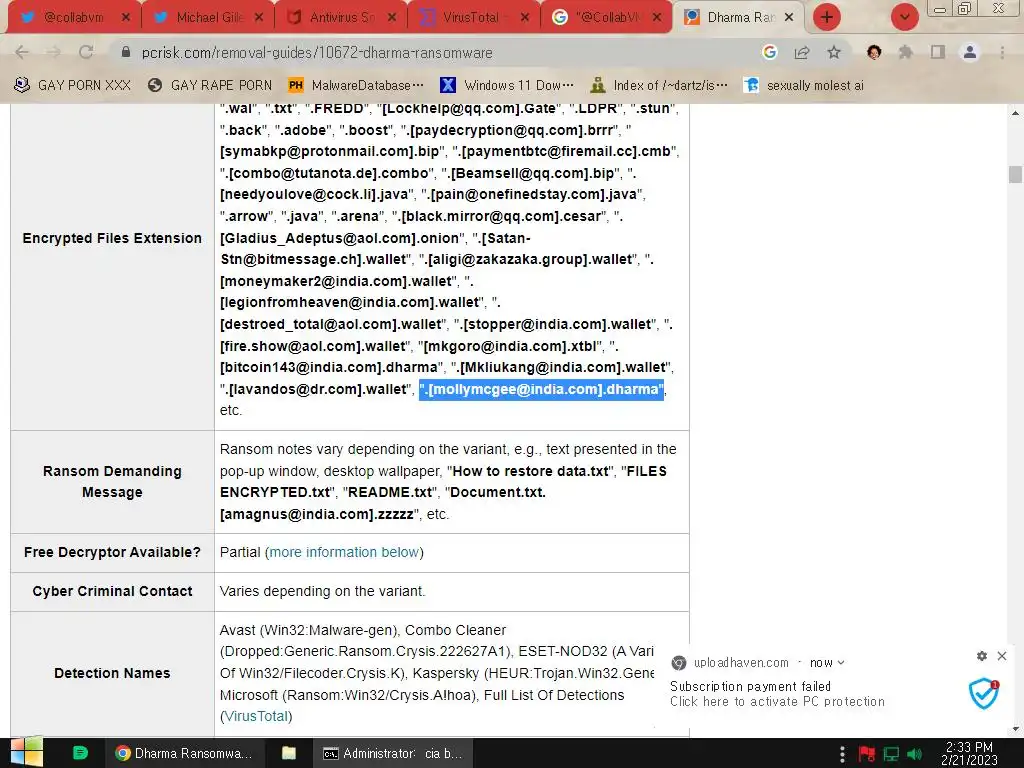Open the "@CollabVM" Google search tab
The height and width of the screenshot is (768, 1024).
pos(605,18)
